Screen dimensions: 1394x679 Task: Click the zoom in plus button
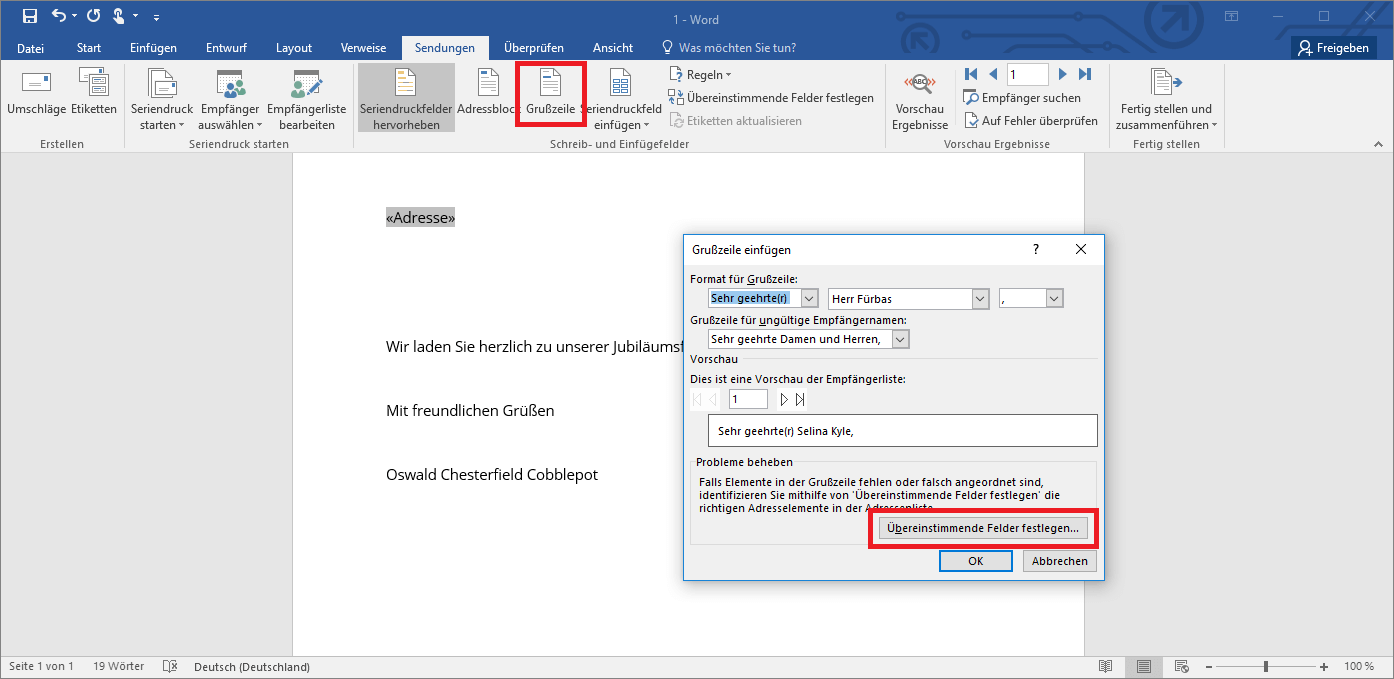[x=1324, y=666]
